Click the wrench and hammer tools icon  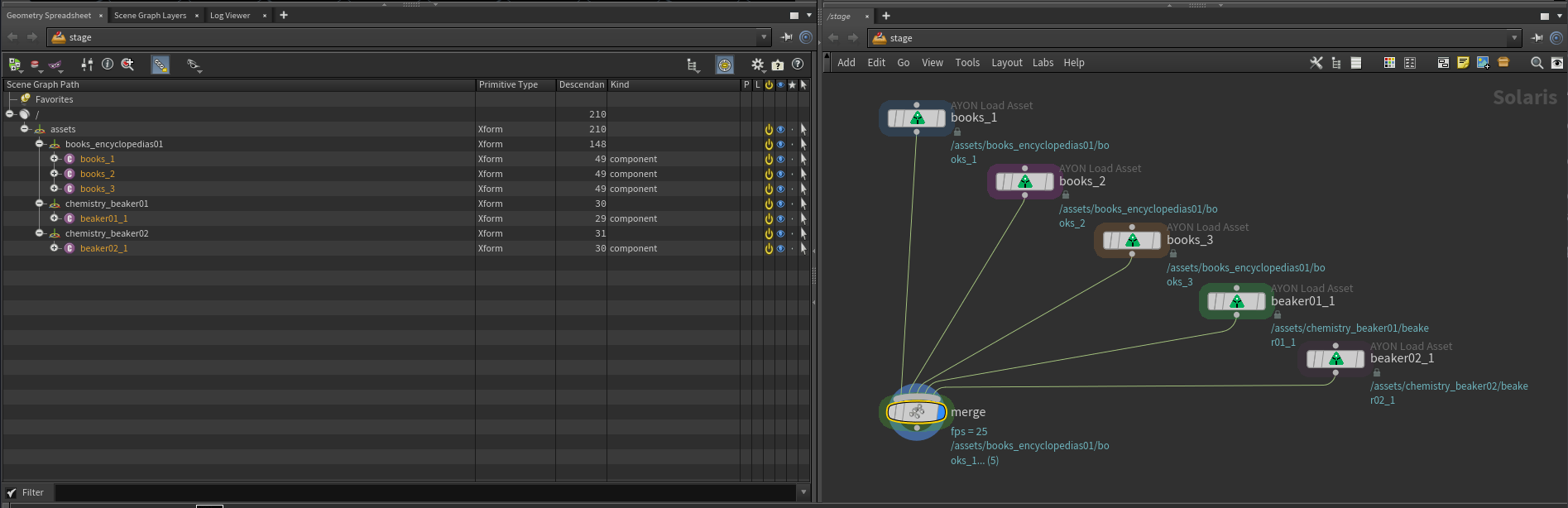tap(1316, 63)
